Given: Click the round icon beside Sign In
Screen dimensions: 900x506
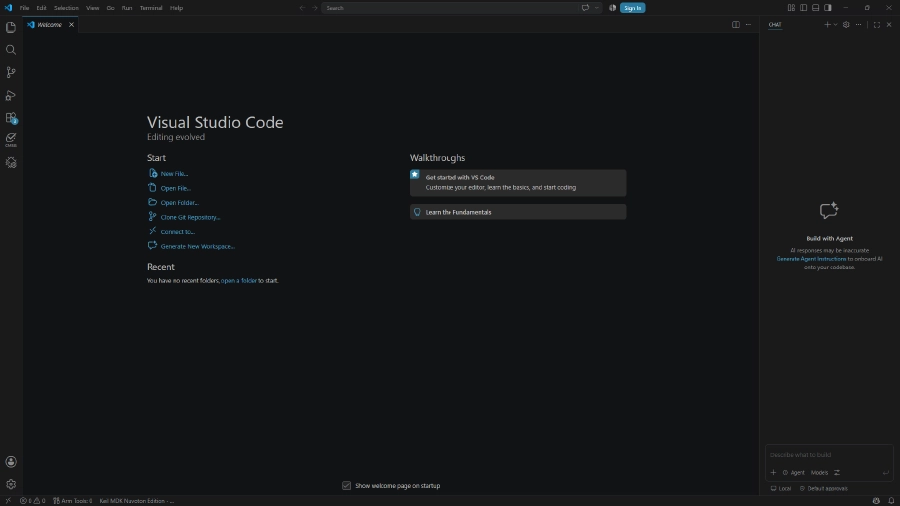Looking at the screenshot, I should (612, 8).
